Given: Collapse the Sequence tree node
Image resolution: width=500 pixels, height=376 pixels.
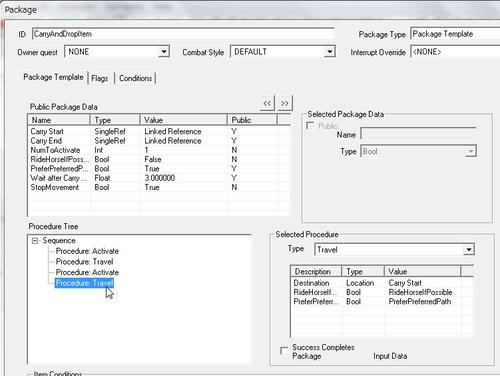Looking at the screenshot, I should 35,240.
